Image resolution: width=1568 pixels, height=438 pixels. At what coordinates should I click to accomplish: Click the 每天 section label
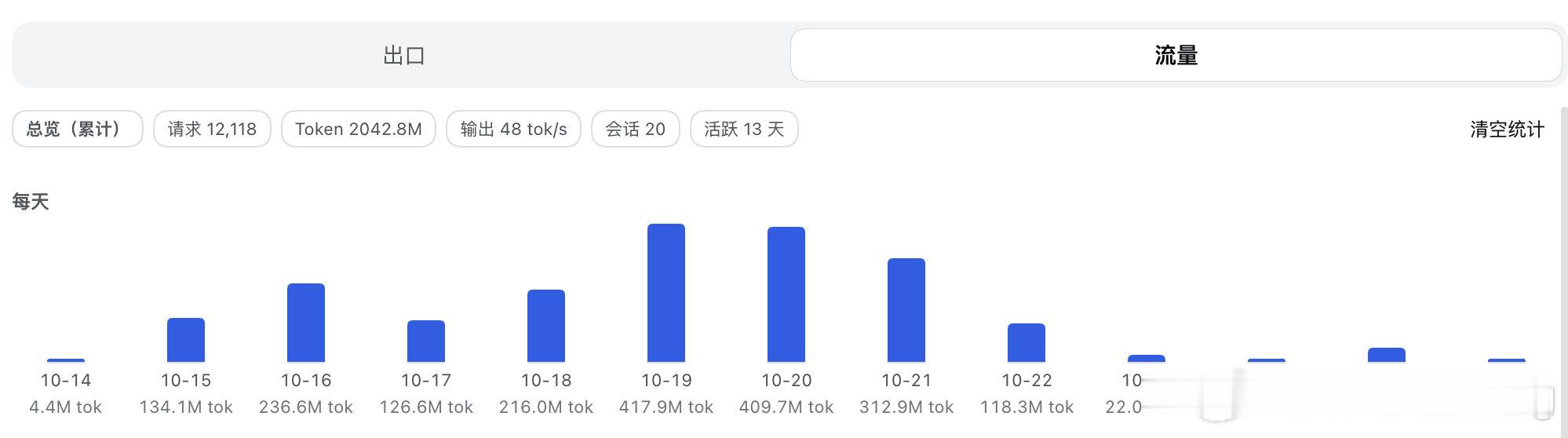click(31, 202)
